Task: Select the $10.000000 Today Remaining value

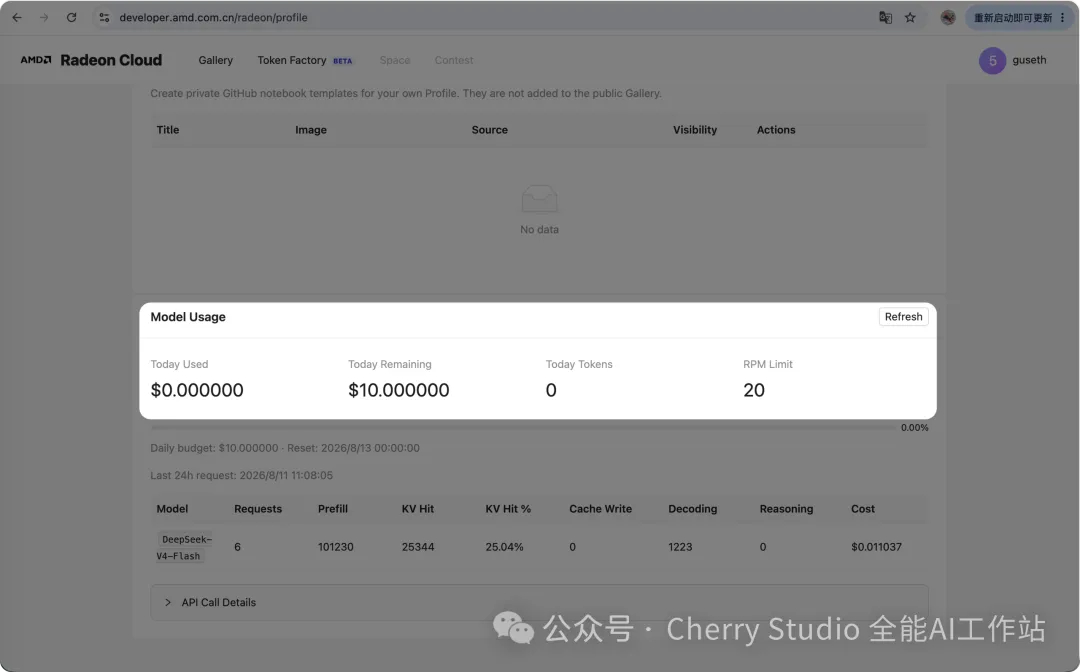Action: [x=399, y=390]
